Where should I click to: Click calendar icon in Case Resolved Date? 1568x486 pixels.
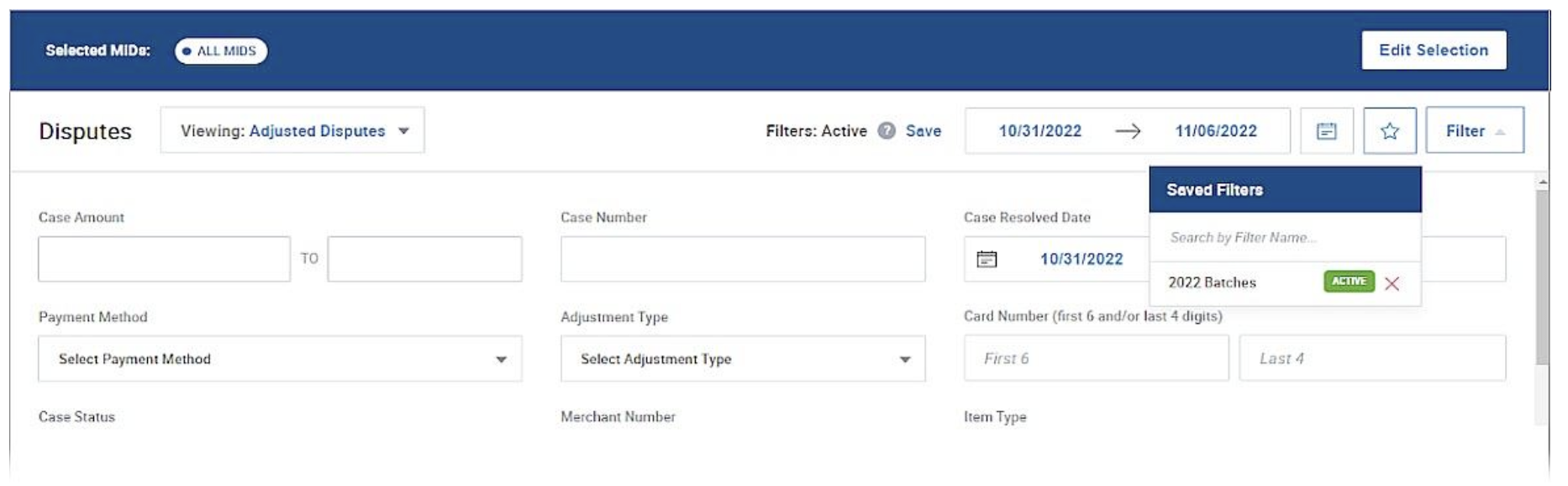coord(987,259)
